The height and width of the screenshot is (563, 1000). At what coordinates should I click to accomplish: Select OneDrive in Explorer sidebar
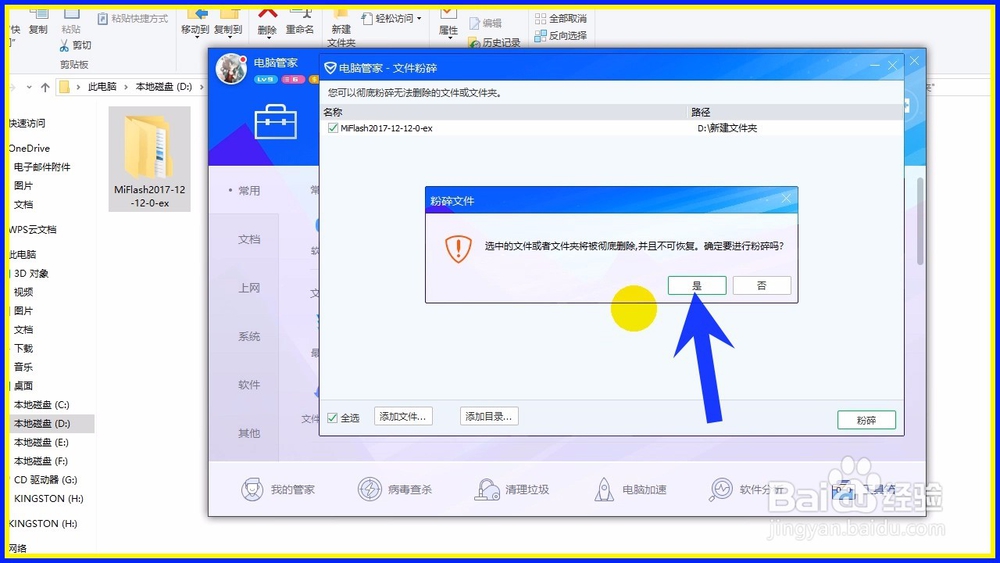(29, 148)
